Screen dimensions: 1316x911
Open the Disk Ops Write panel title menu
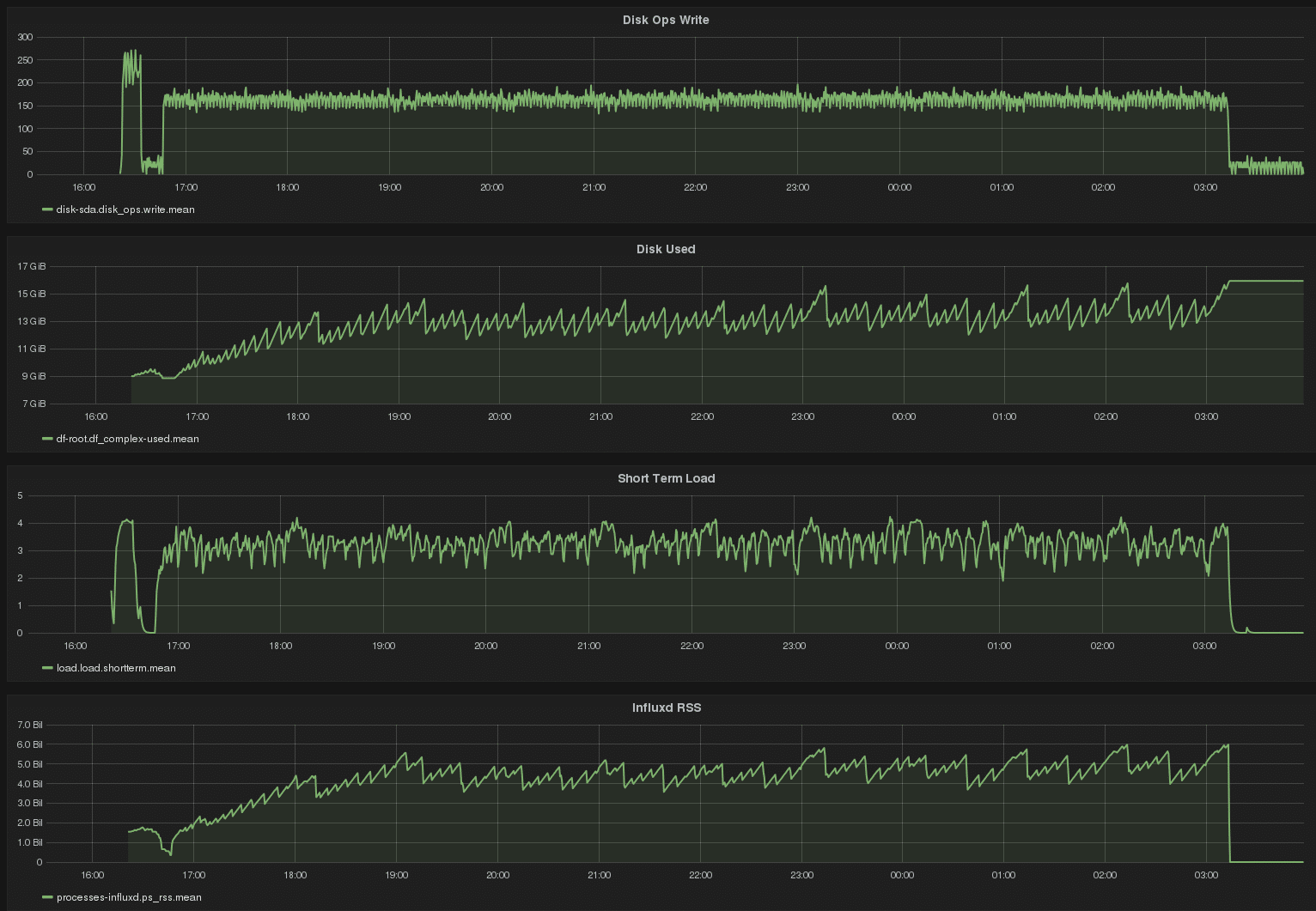[x=666, y=20]
